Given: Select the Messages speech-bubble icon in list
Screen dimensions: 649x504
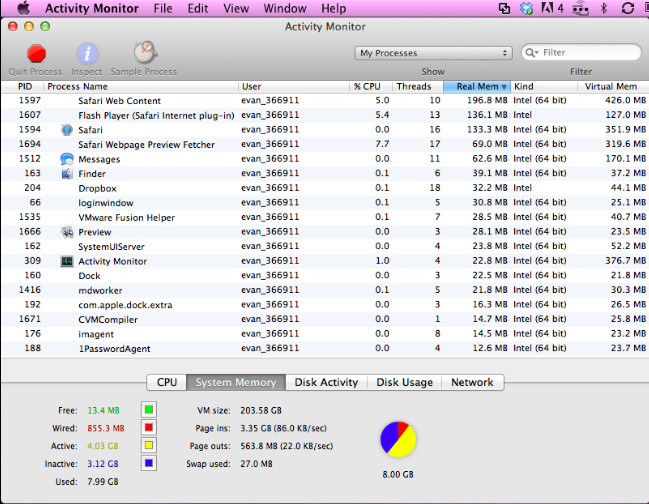Looking at the screenshot, I should pos(67,159).
